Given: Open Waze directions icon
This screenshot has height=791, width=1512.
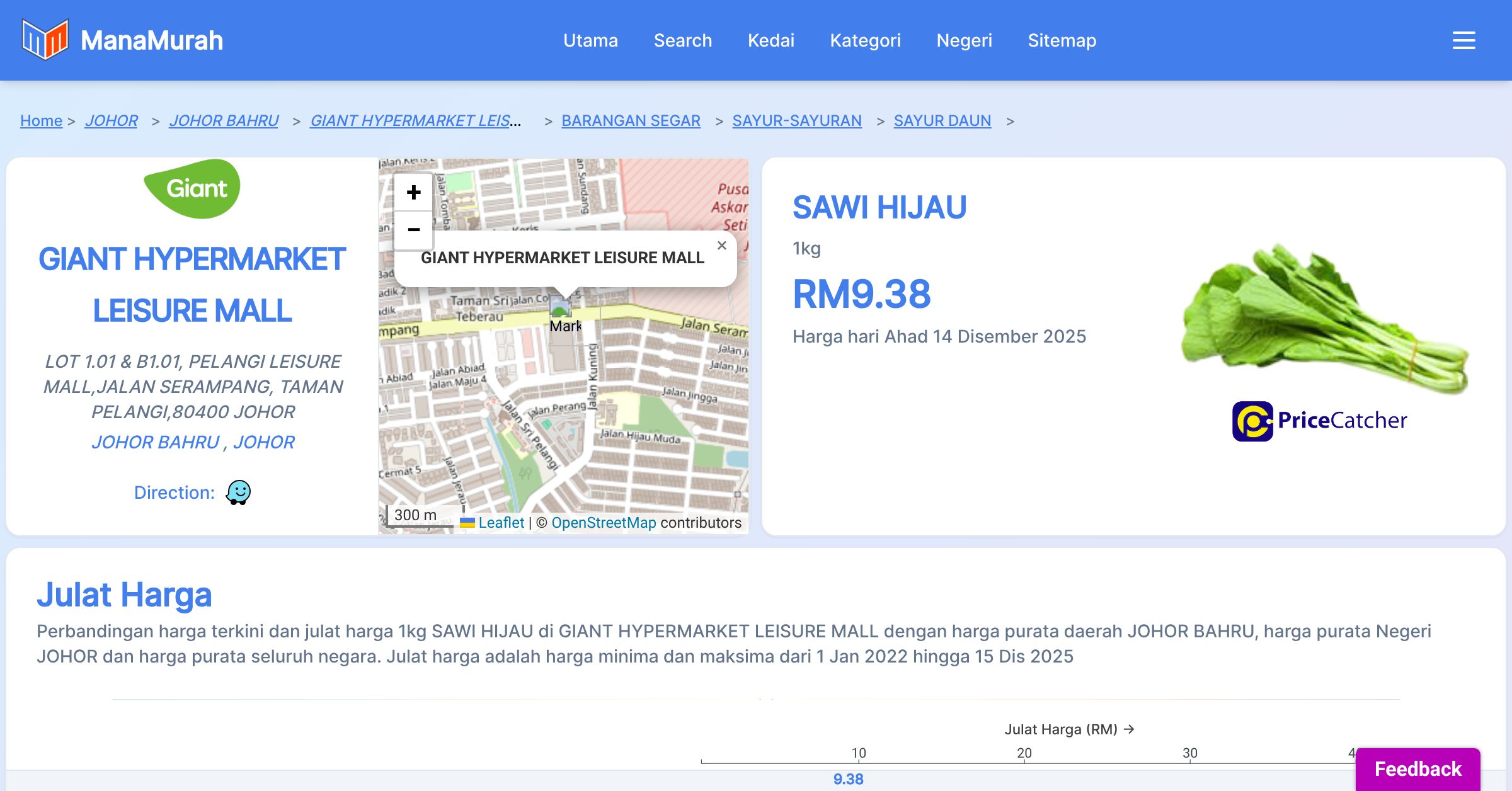Looking at the screenshot, I should tap(238, 492).
